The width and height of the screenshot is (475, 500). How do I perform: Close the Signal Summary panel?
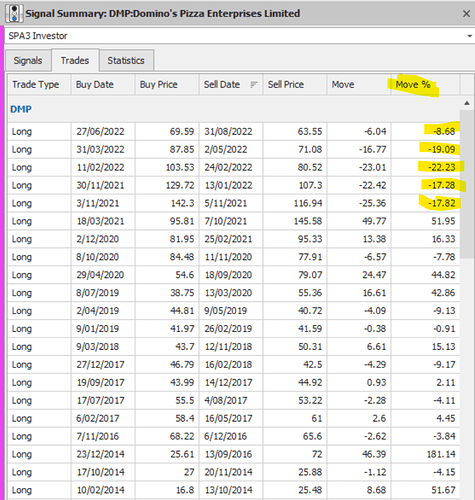tap(466, 14)
